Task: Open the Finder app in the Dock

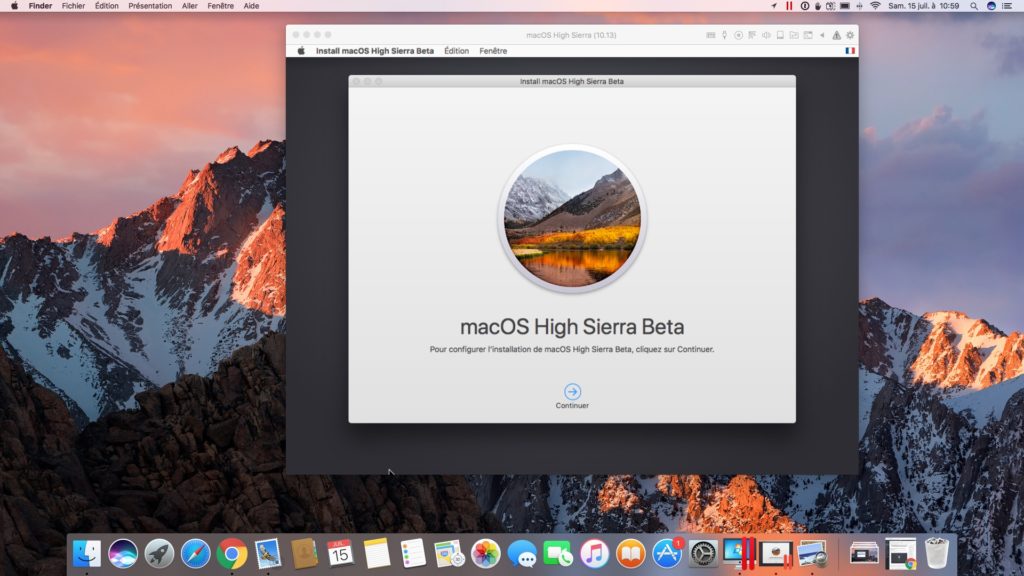Action: click(87, 554)
